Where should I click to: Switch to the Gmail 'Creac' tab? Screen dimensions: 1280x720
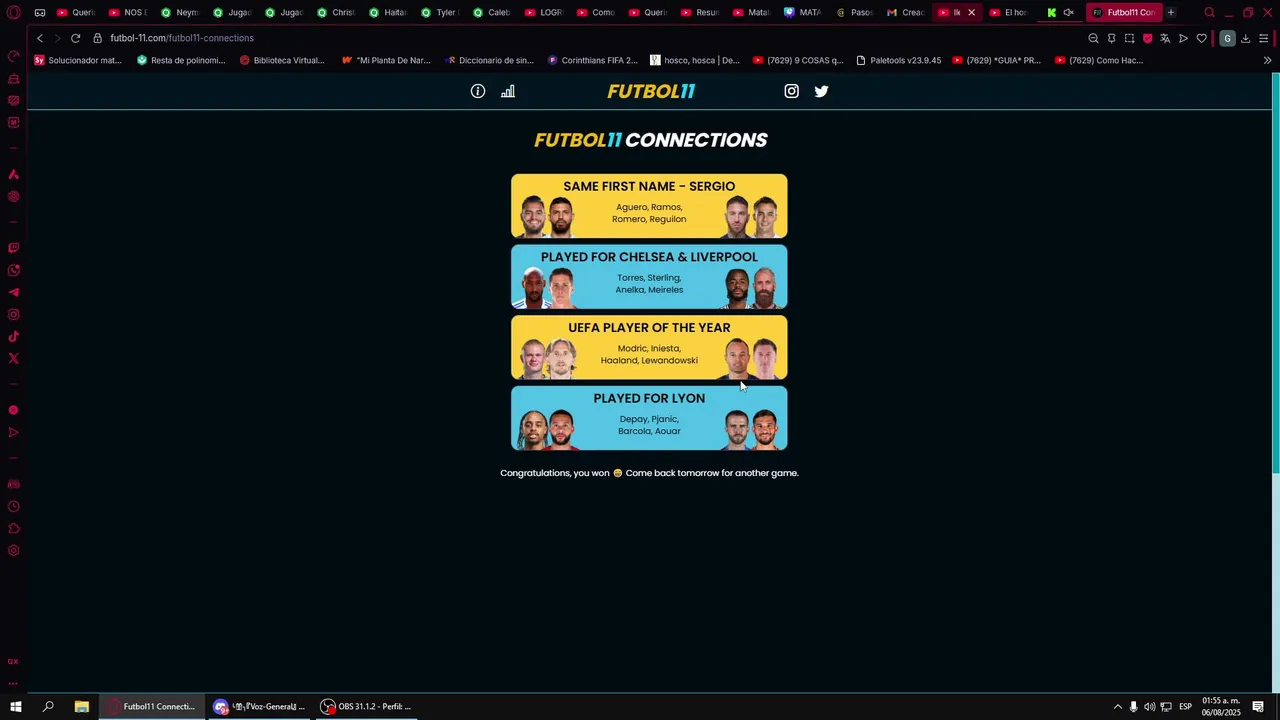(x=907, y=13)
